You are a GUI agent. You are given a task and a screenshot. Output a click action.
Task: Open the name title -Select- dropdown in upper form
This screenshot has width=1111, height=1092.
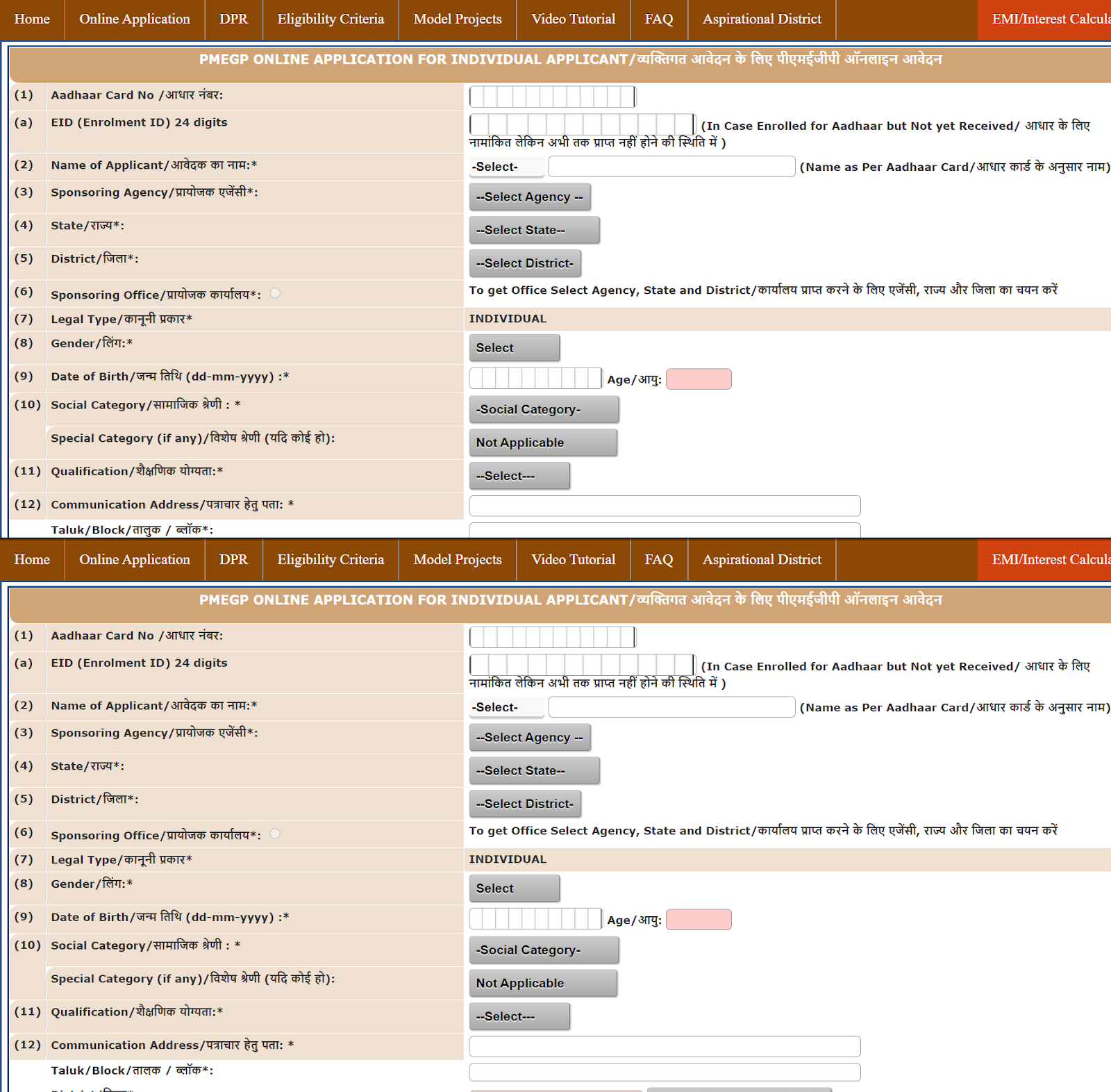(x=507, y=167)
